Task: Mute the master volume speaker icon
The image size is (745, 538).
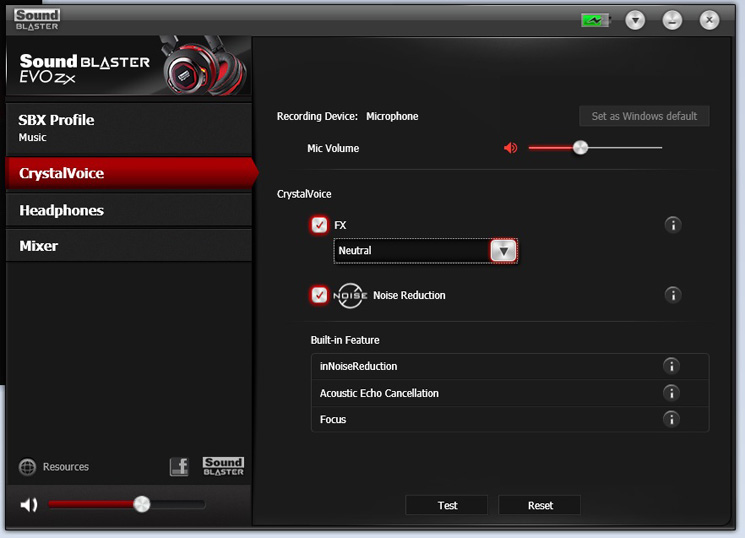Action: (29, 505)
